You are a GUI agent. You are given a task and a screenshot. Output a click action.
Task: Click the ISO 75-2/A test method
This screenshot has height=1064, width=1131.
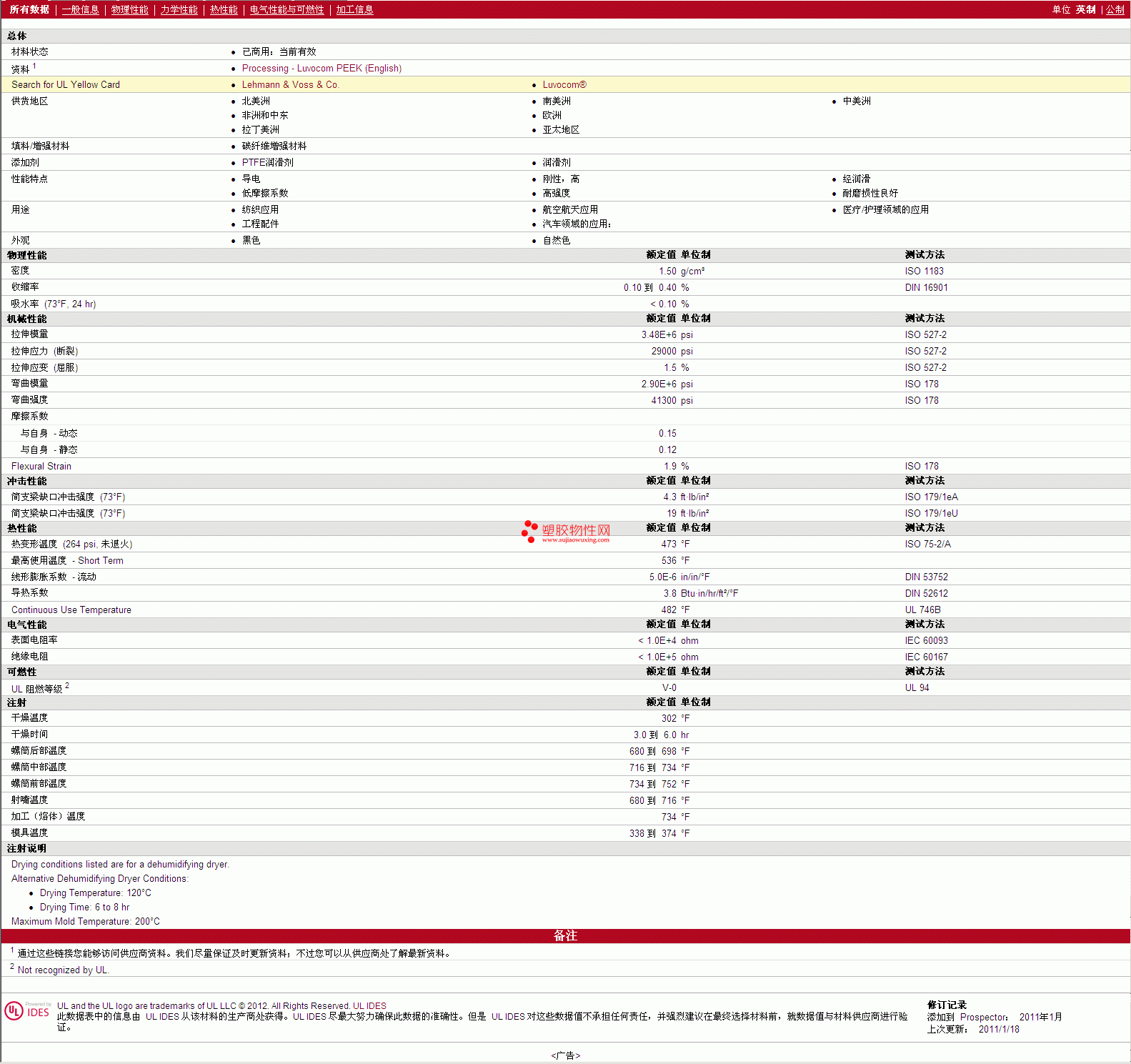coord(927,545)
